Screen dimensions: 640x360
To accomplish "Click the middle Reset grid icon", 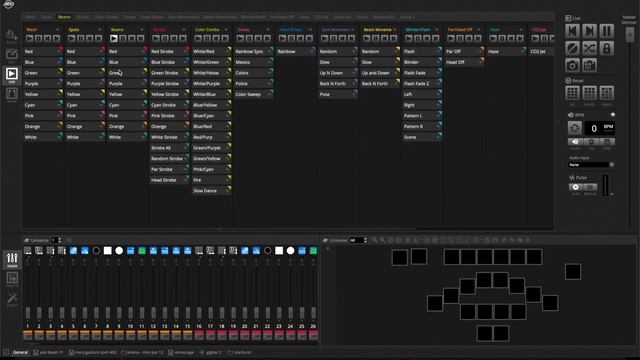I will [x=589, y=93].
